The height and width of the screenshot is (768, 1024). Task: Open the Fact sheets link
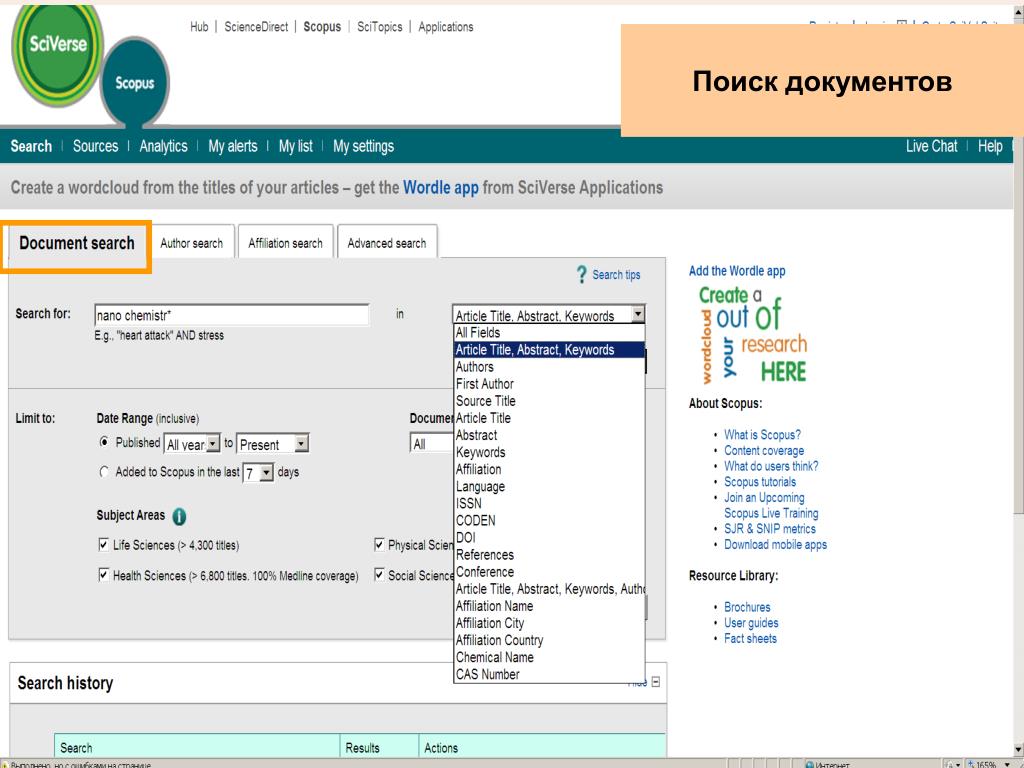pos(750,639)
